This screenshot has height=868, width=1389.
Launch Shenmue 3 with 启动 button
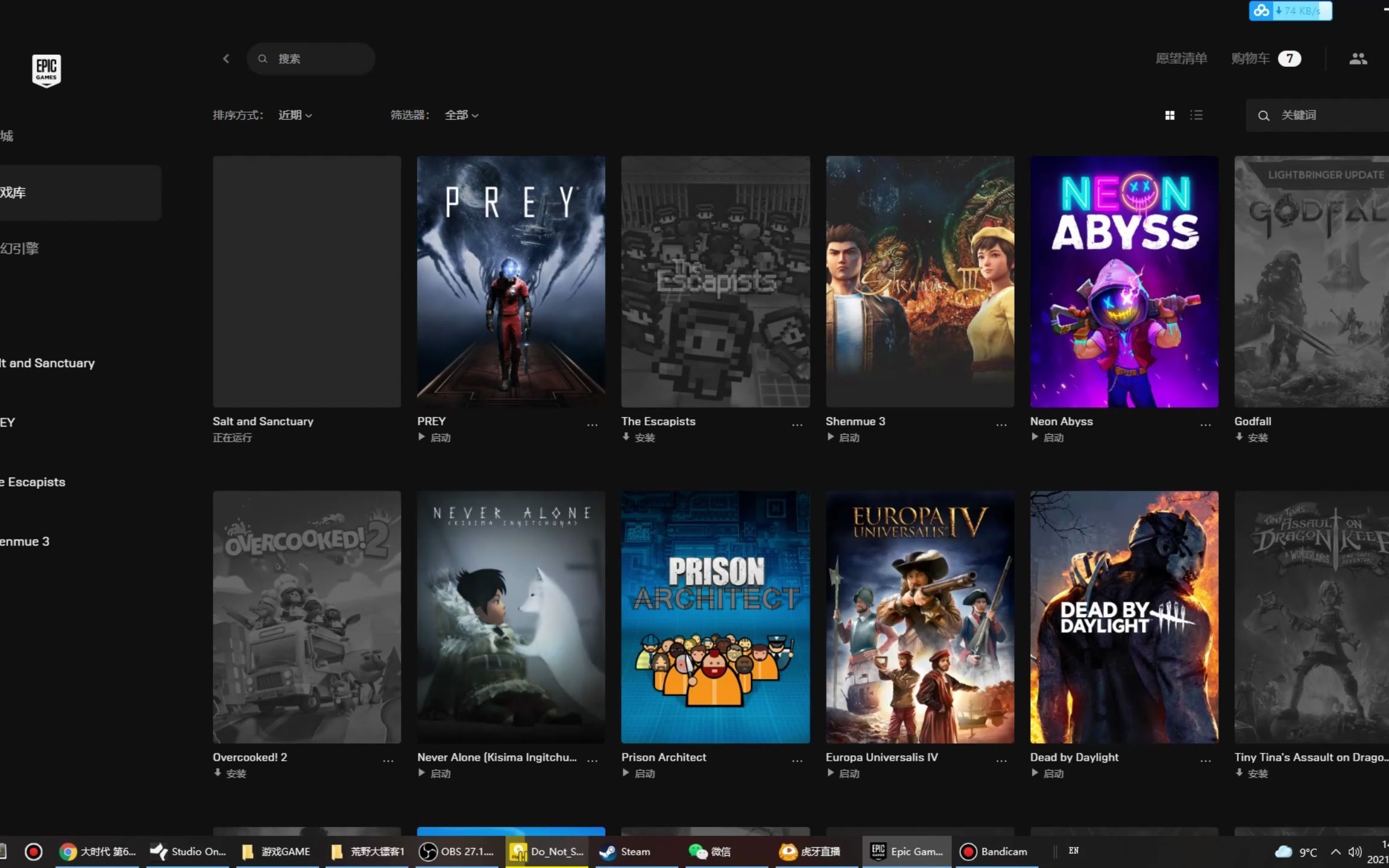pyautogui.click(x=843, y=438)
